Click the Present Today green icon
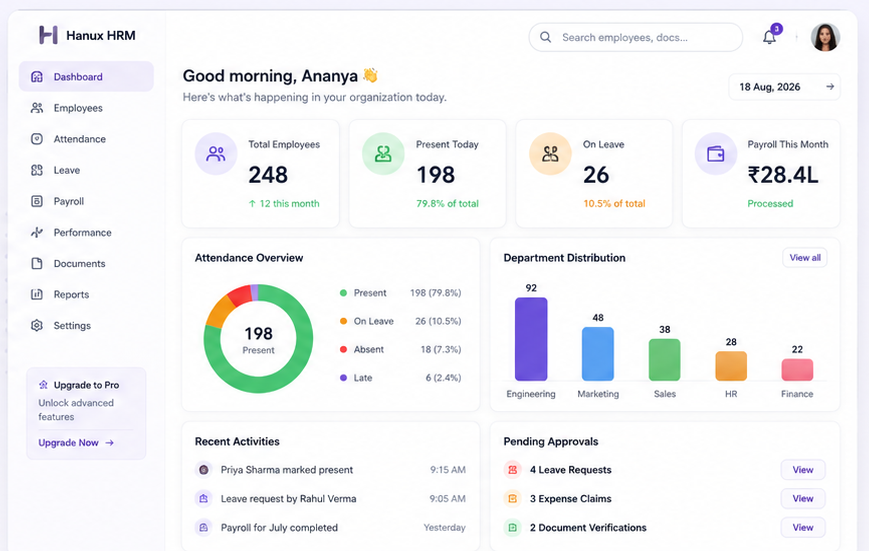869x551 pixels. 383,154
